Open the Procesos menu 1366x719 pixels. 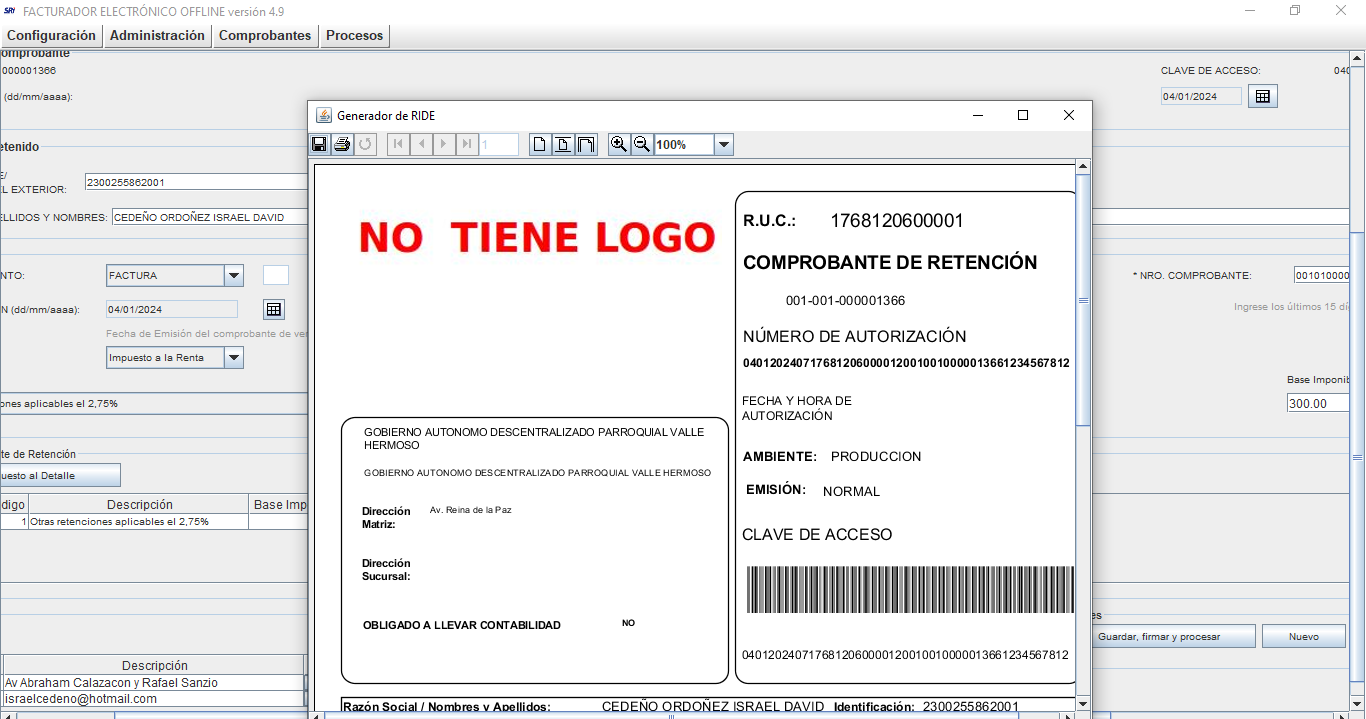(x=354, y=35)
